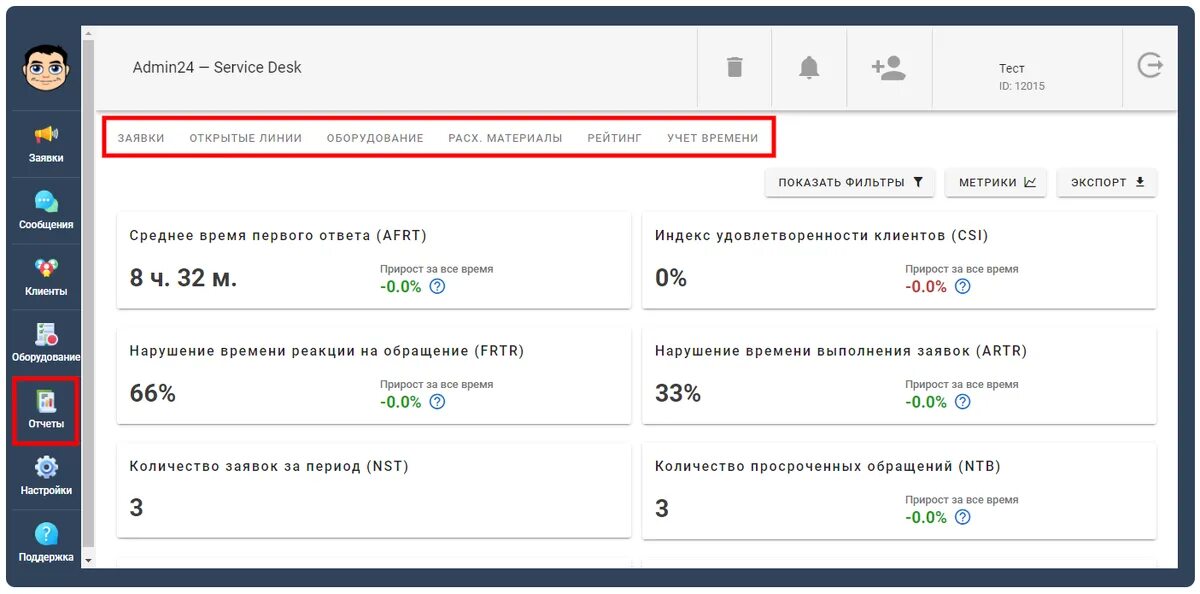Click help icon next to ARTR growth
Image resolution: width=1200 pixels, height=594 pixels.
(x=962, y=402)
